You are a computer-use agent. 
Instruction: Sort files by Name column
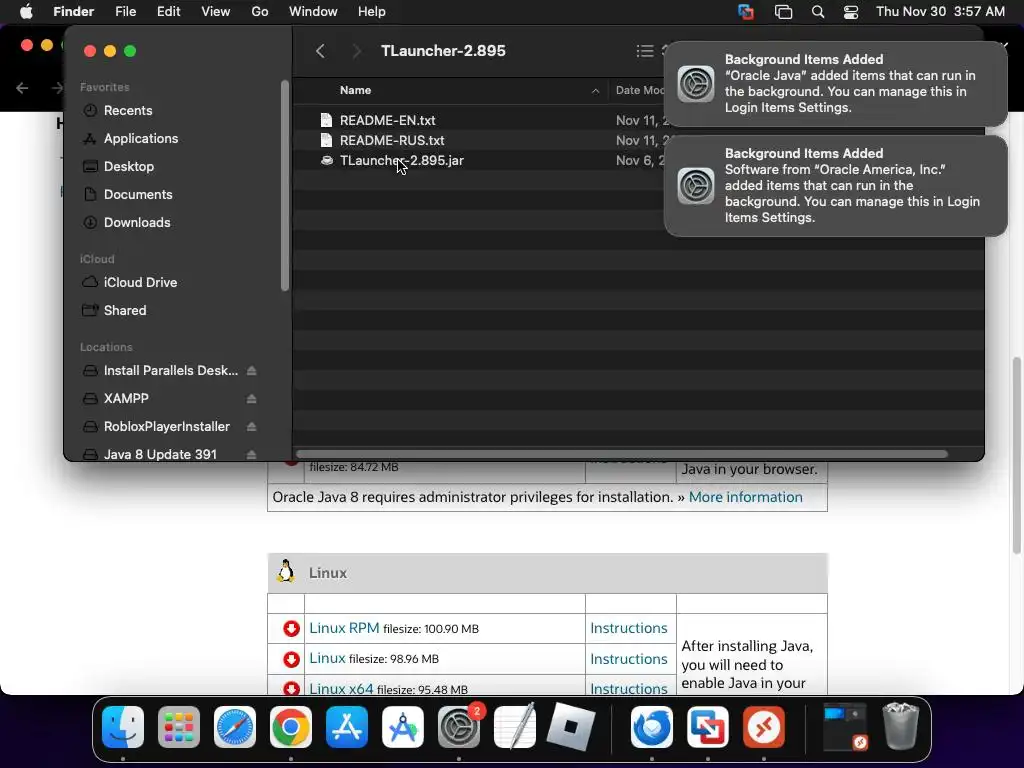click(x=355, y=90)
